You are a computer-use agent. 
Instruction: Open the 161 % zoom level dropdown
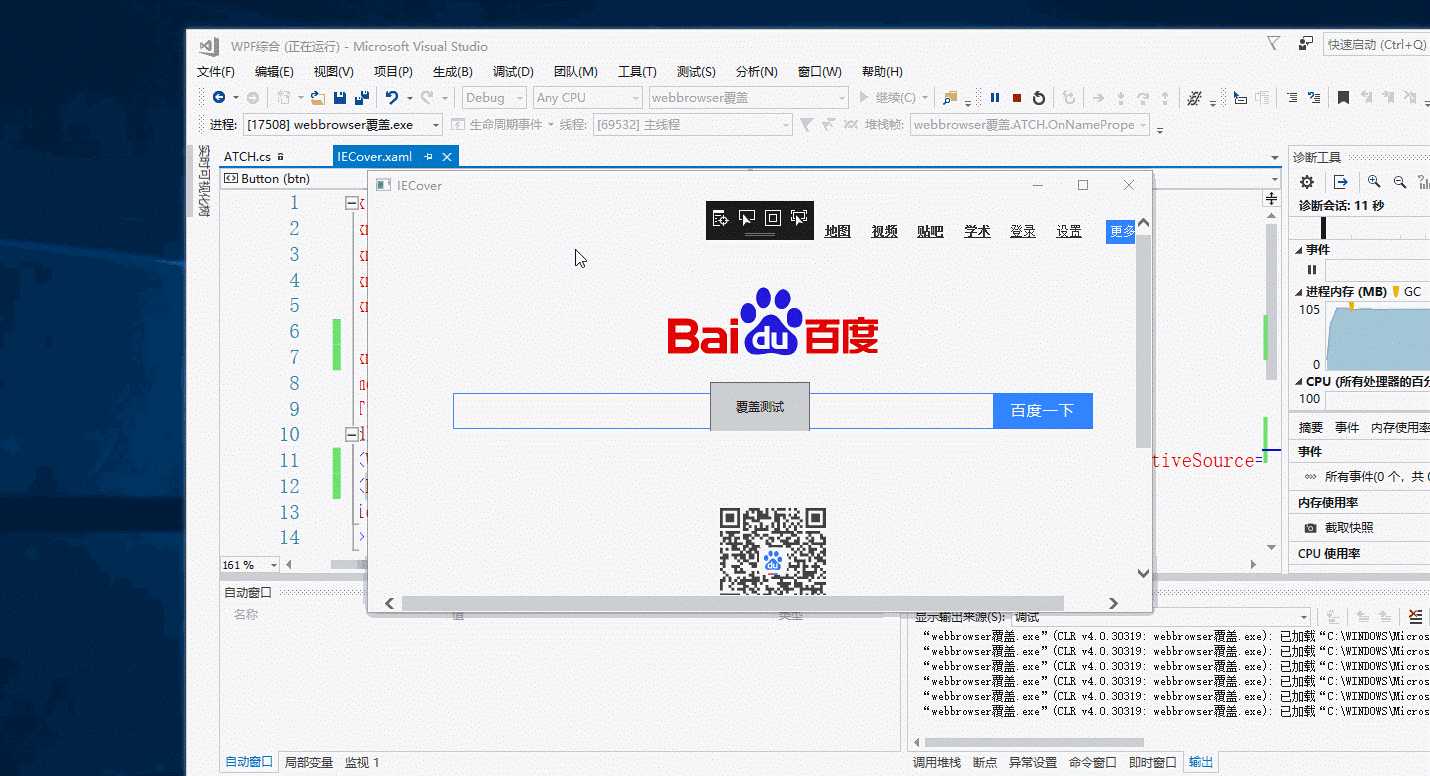point(274,565)
